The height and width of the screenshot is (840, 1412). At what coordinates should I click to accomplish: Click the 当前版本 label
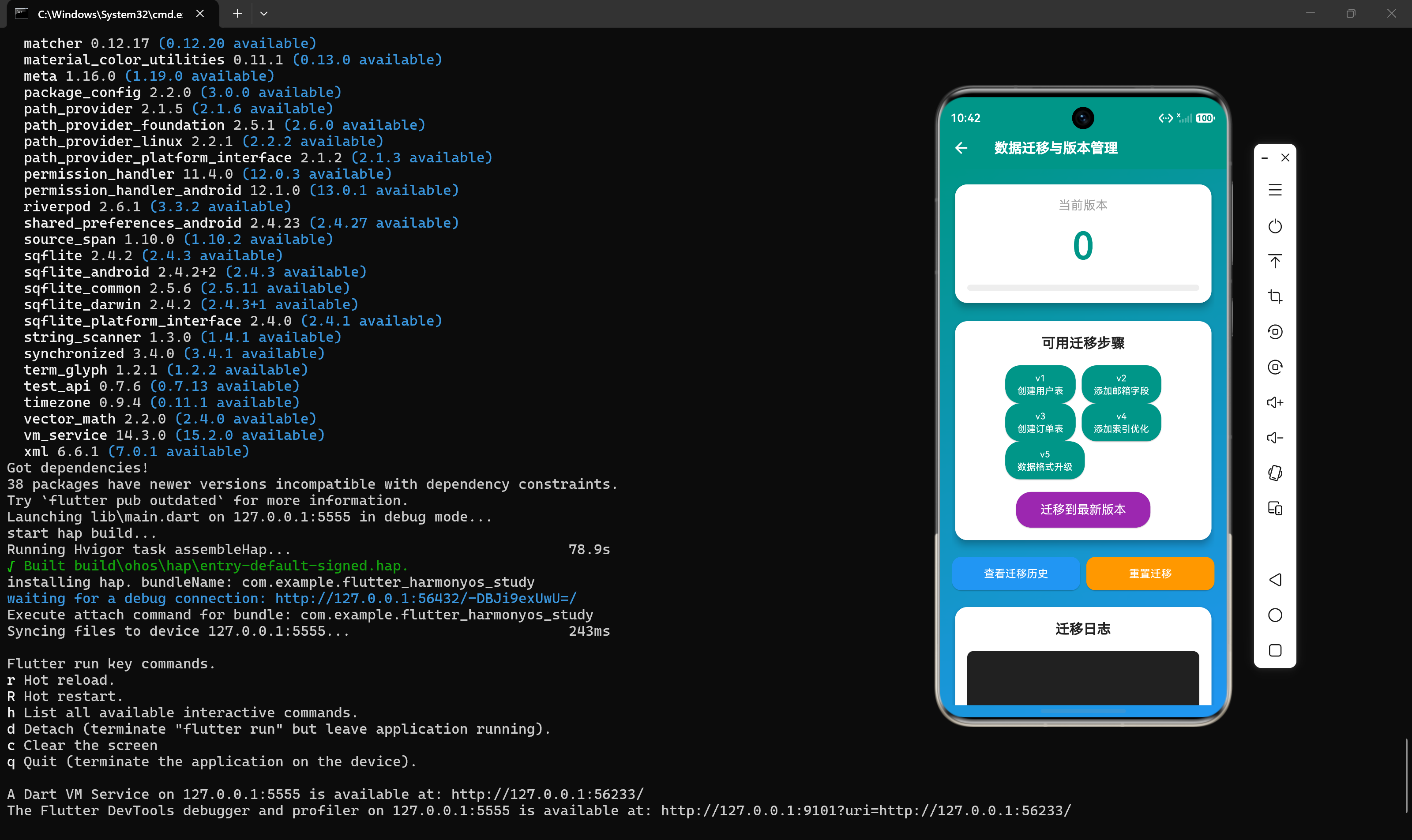click(x=1082, y=206)
